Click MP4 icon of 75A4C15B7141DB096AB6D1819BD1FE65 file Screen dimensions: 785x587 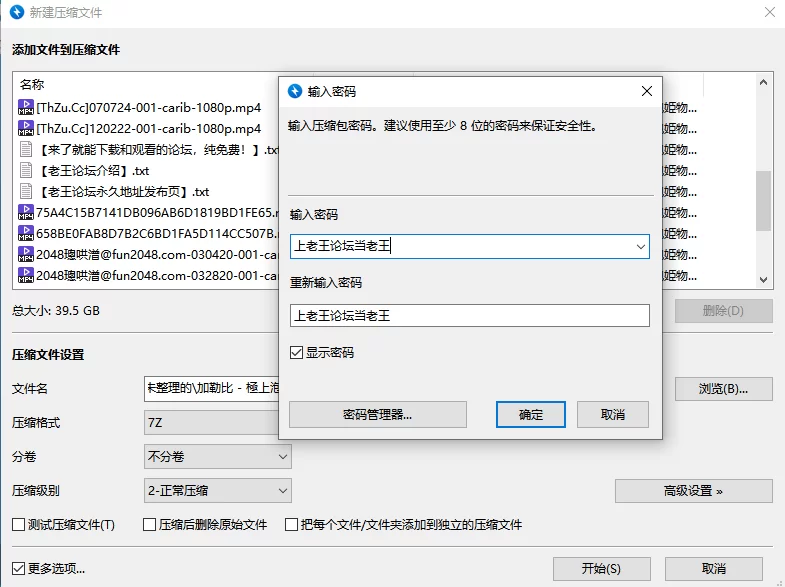coord(26,213)
